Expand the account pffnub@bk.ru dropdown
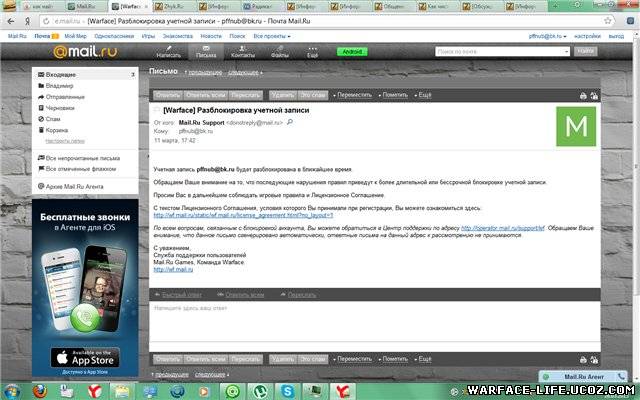This screenshot has width=640, height=400. pos(547,36)
